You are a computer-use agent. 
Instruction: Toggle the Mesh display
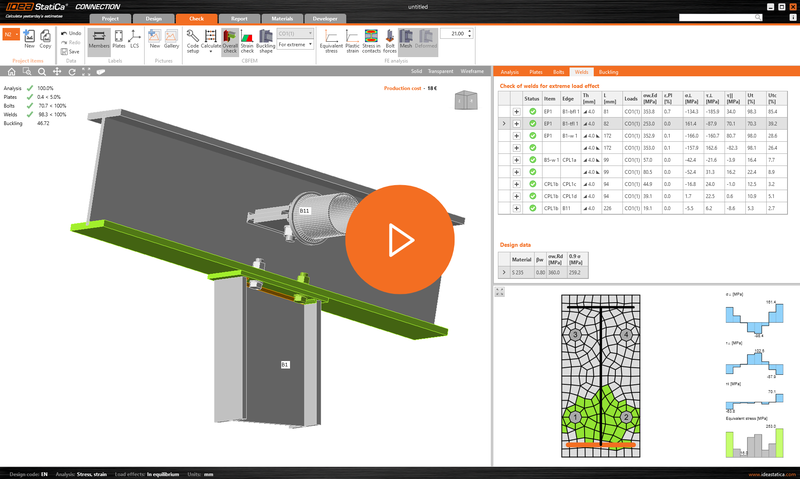pos(406,39)
